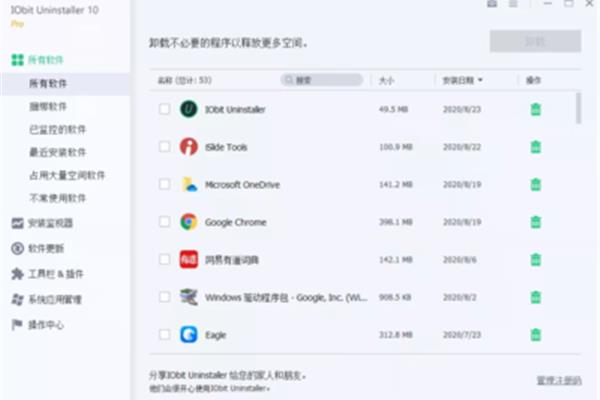Viewport: 600px width, 400px height.
Task: Select the 所有软件 sub-item in sidebar
Action: click(x=48, y=83)
